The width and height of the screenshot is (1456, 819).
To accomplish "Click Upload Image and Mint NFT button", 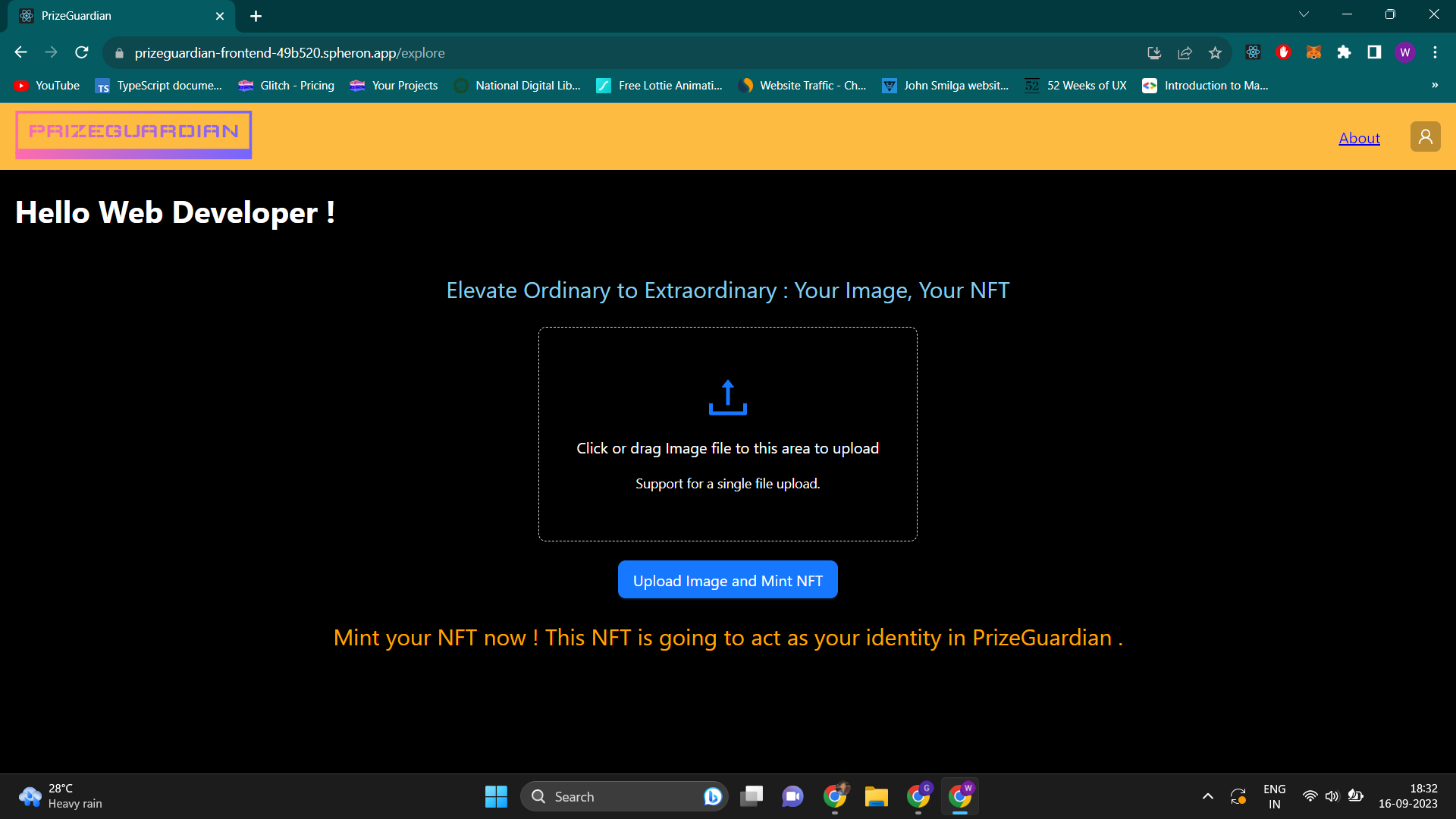I will 727,580.
